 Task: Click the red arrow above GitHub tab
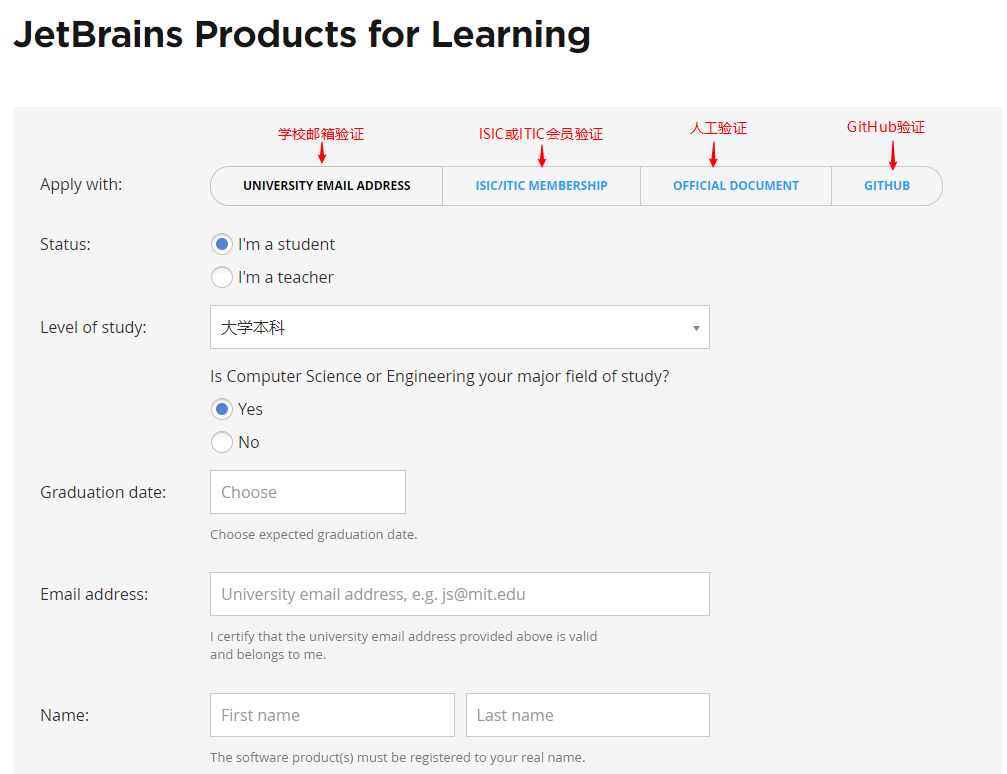[x=893, y=154]
